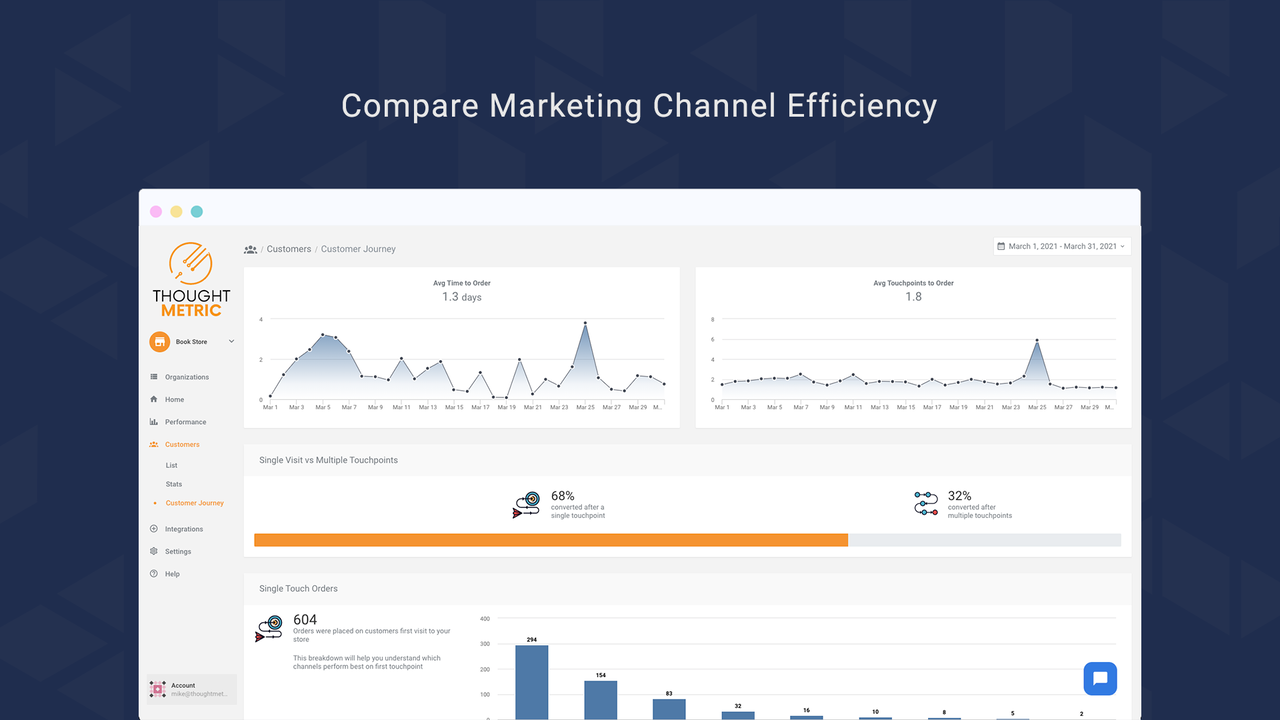
Task: Click the Organizations list icon
Action: coord(154,377)
